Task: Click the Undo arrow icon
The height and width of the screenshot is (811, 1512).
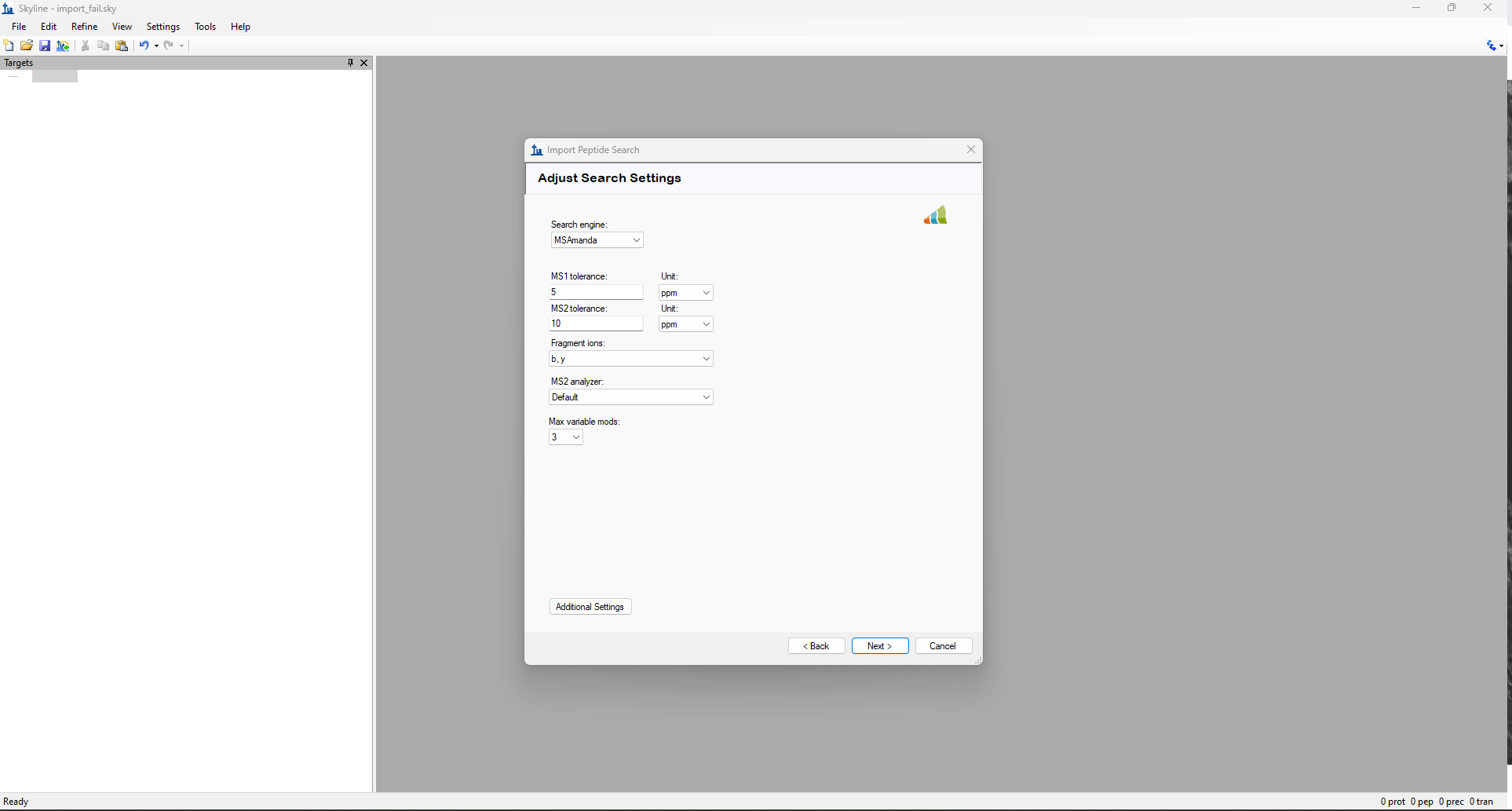Action: coord(144,46)
